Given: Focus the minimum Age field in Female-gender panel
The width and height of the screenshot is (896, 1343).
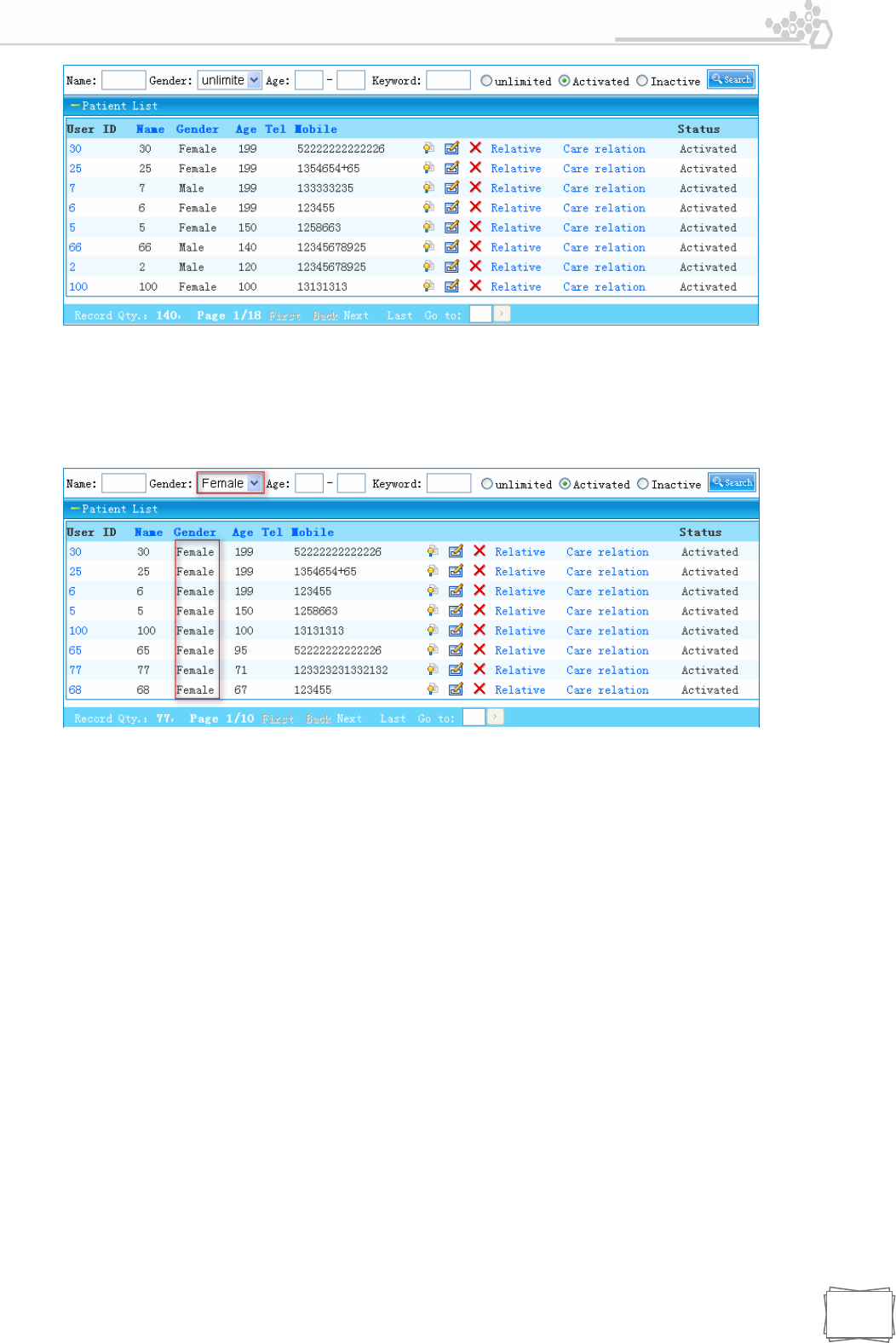Looking at the screenshot, I should pyautogui.click(x=309, y=483).
